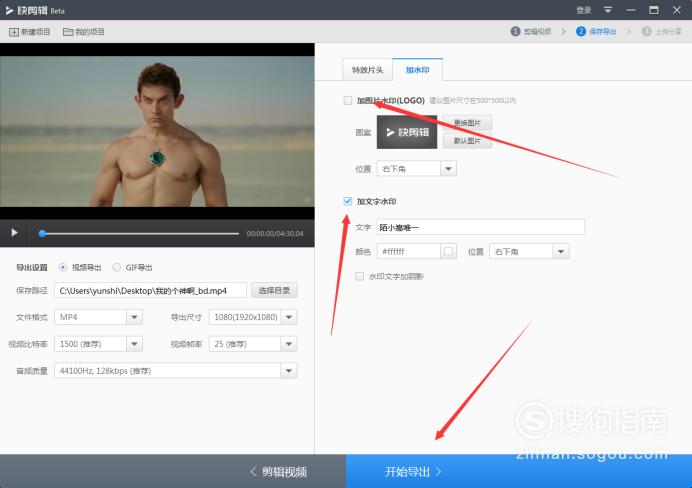Click the 新建项目 new project icon

coord(14,32)
